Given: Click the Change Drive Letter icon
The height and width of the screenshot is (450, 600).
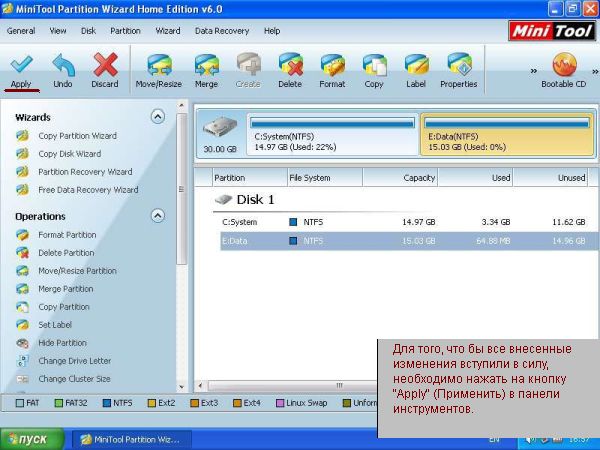Looking at the screenshot, I should coord(23,361).
